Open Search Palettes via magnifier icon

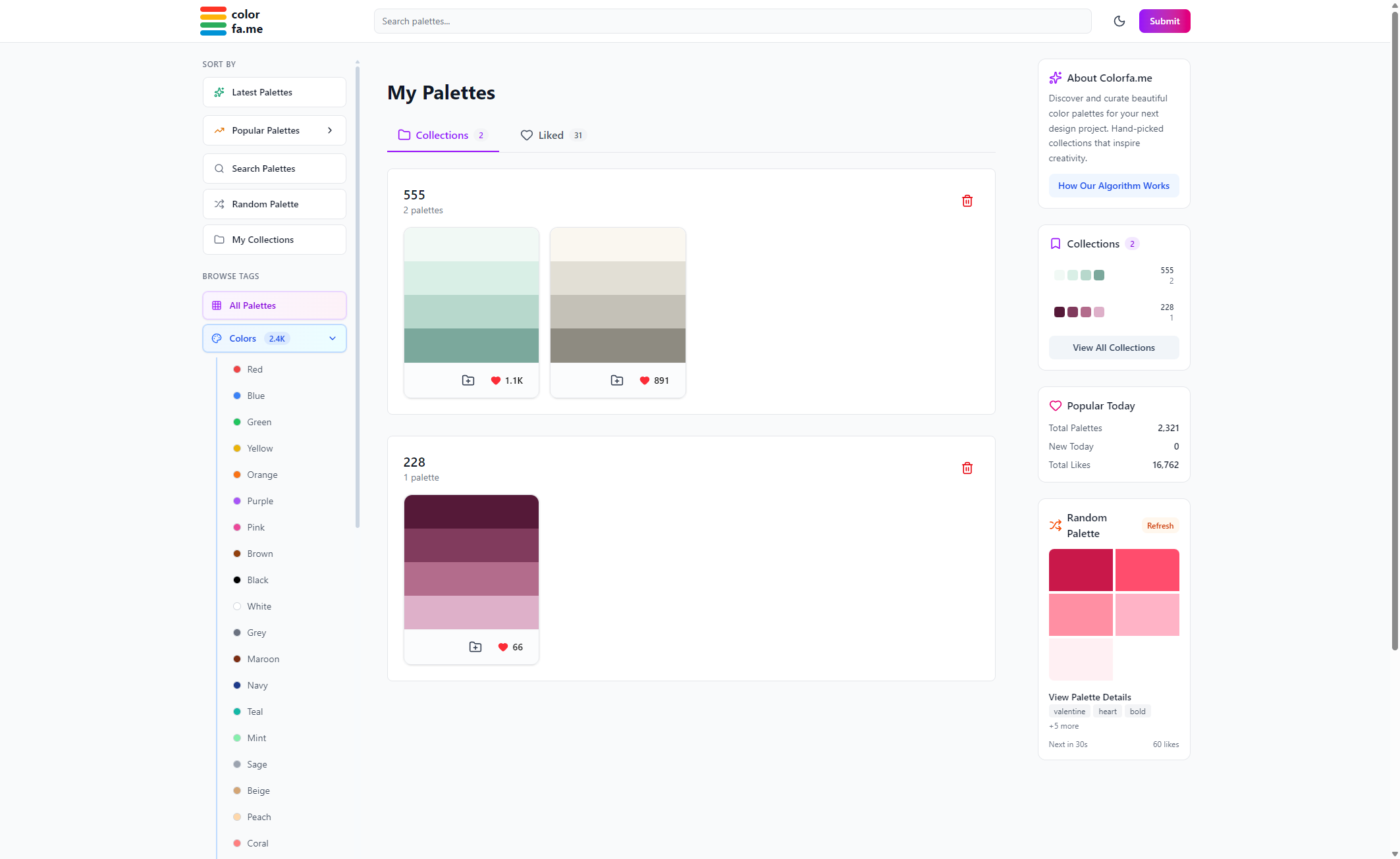point(219,169)
